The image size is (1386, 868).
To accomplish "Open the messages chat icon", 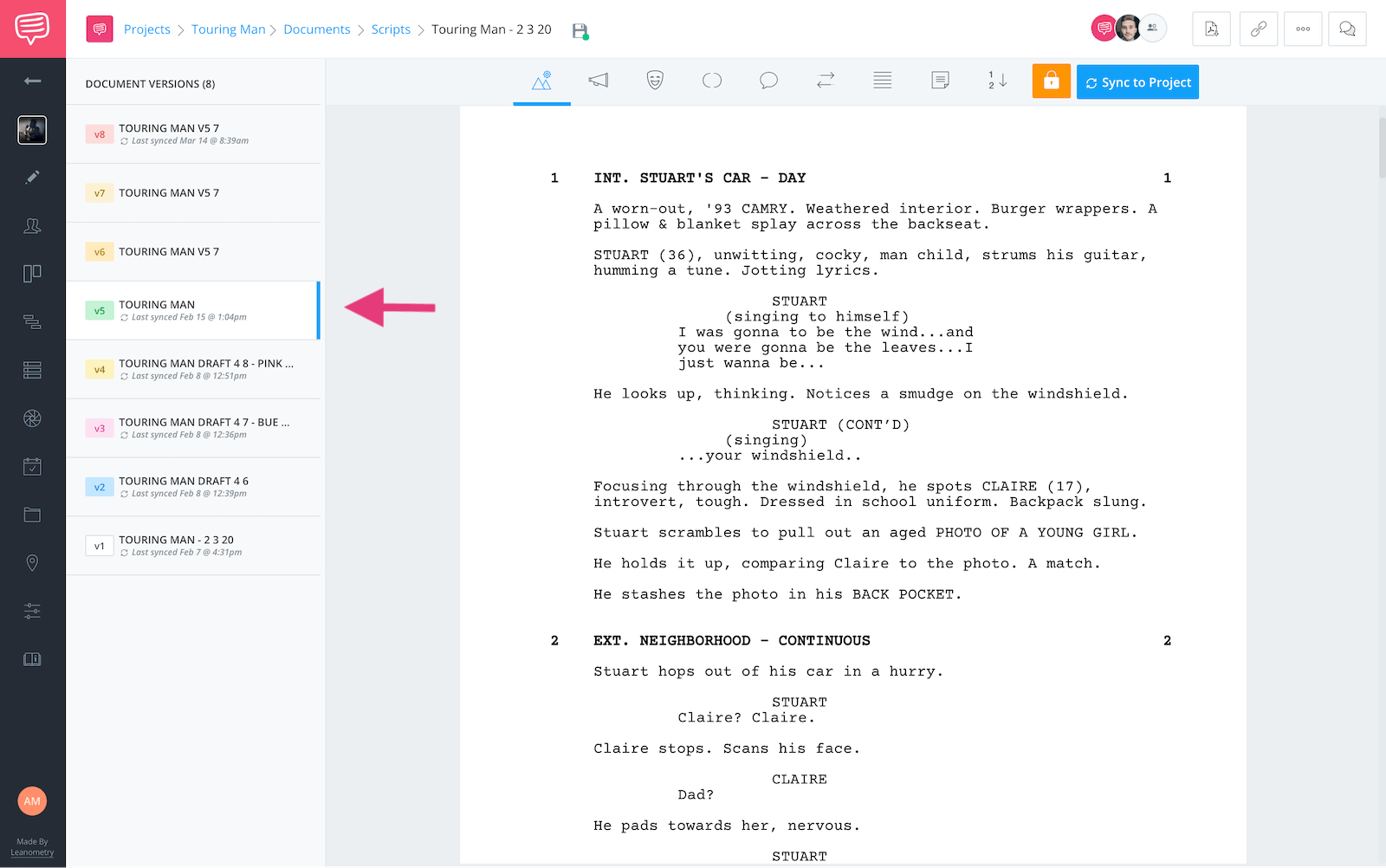I will point(1347,29).
